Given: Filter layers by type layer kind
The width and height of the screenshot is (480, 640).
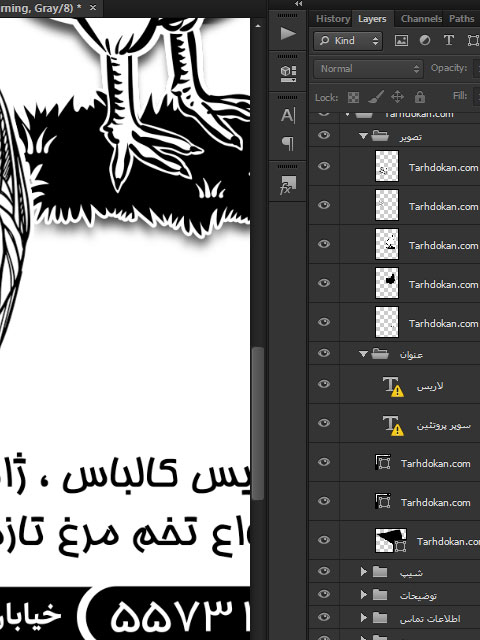Looking at the screenshot, I should click(449, 40).
